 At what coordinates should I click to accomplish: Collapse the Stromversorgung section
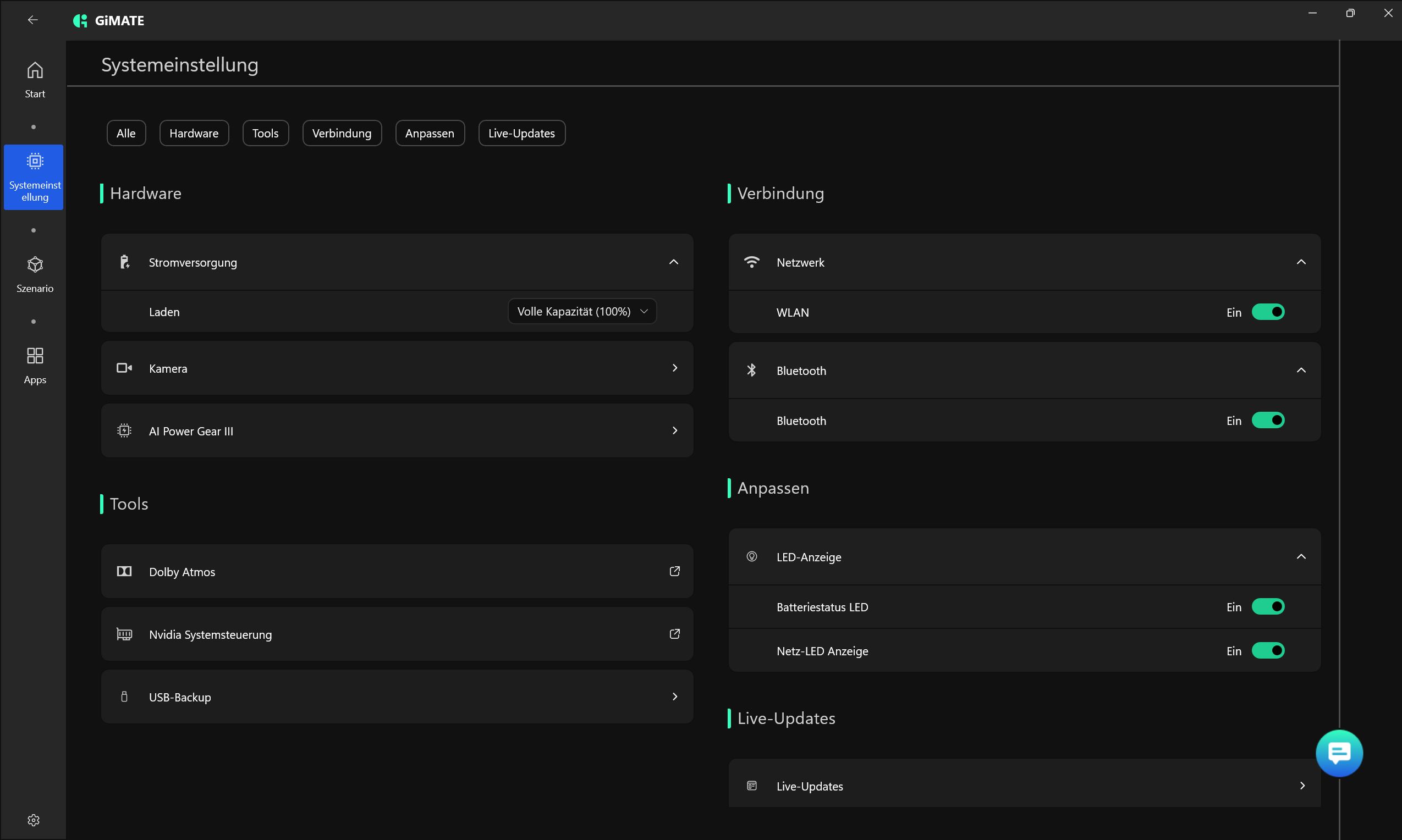[x=673, y=262]
